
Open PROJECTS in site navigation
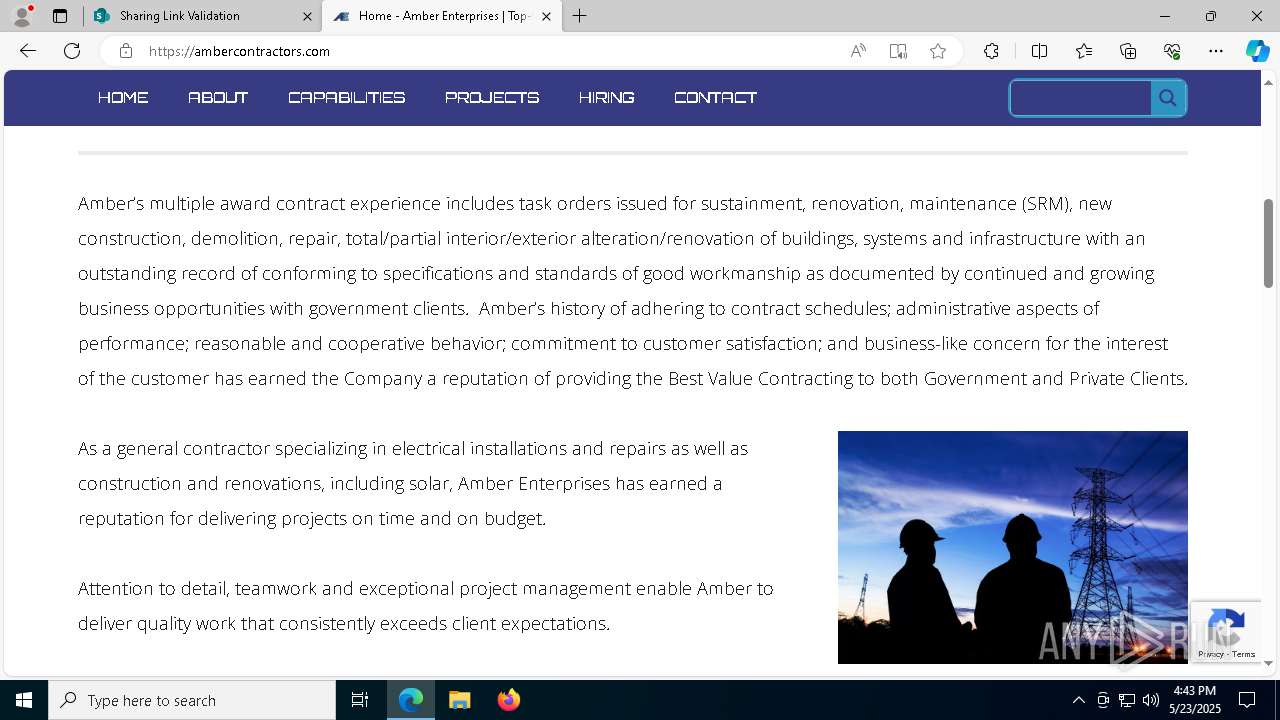tap(492, 97)
